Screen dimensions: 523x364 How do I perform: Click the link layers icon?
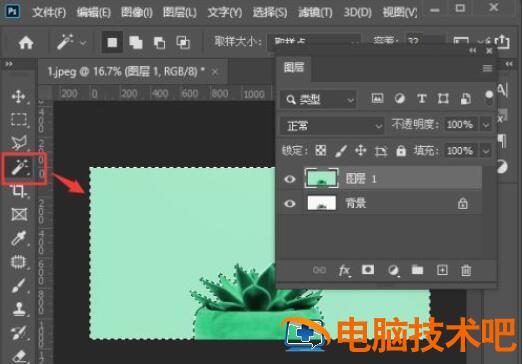pyautogui.click(x=319, y=270)
